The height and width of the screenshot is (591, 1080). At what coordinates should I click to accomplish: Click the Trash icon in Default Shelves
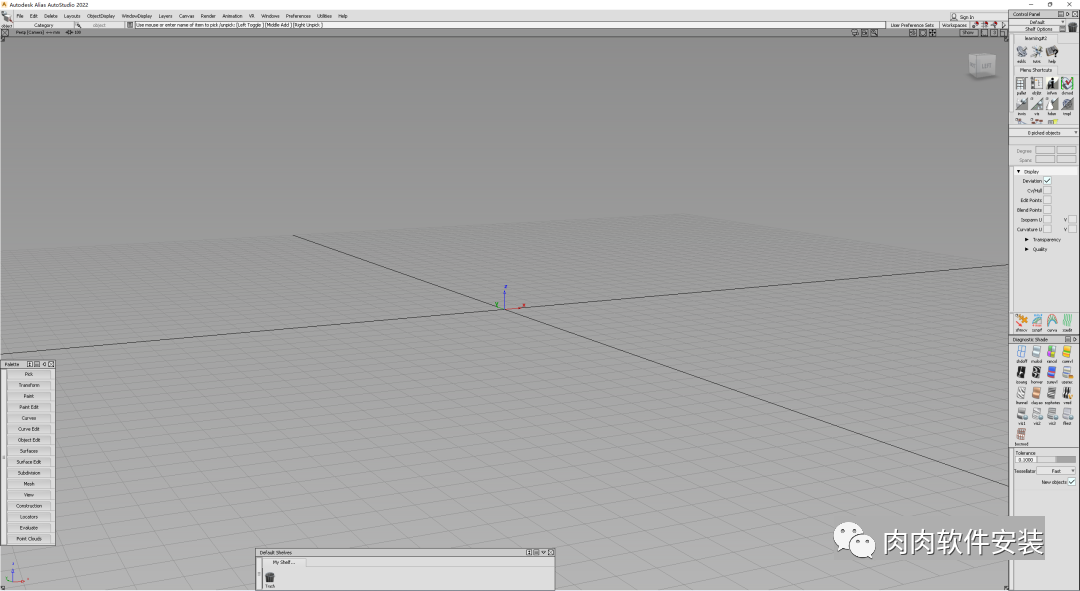[x=270, y=579]
